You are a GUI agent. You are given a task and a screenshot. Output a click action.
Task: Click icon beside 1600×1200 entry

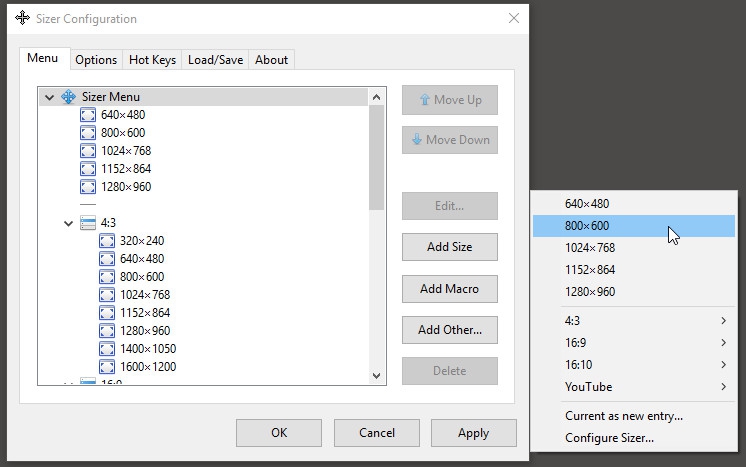(107, 367)
